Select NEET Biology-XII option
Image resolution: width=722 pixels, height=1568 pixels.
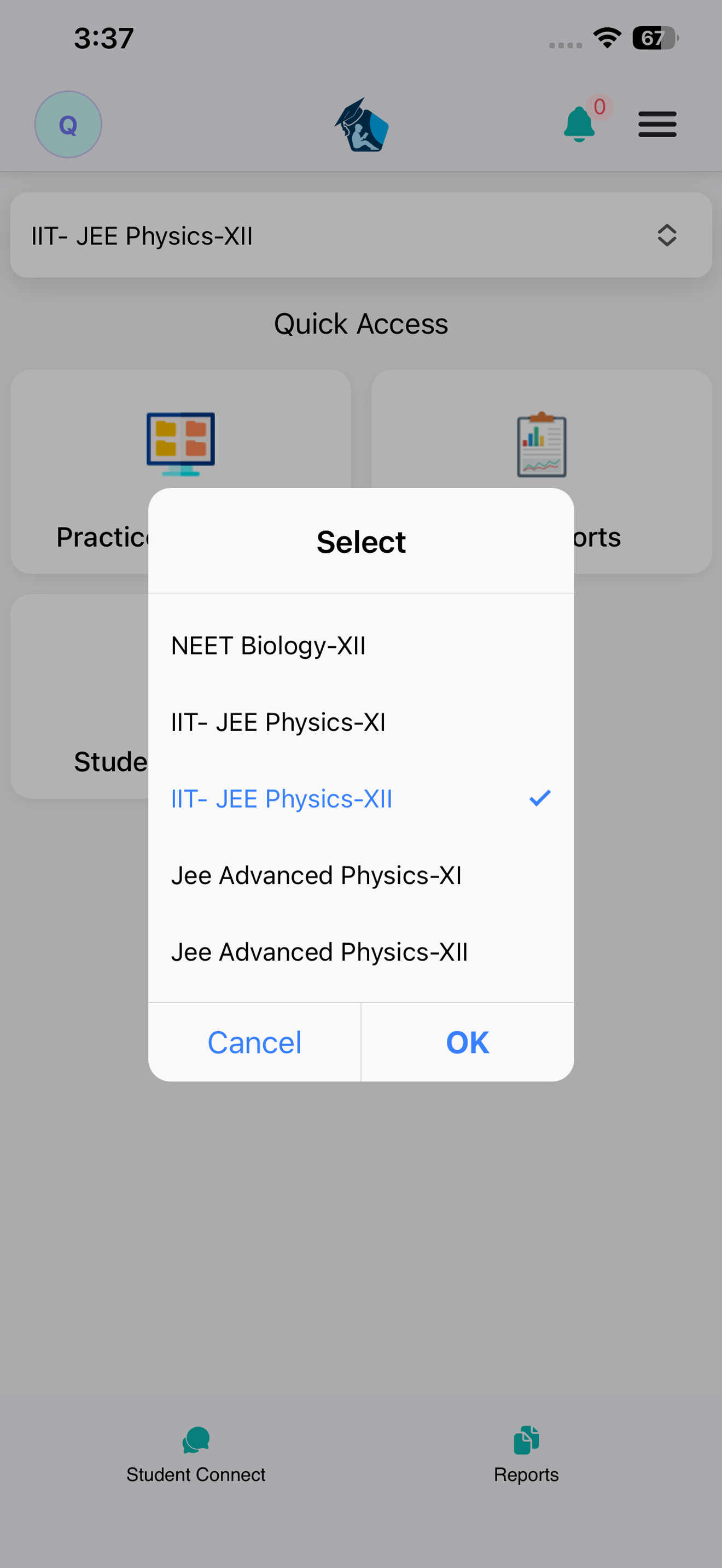pyautogui.click(x=361, y=645)
